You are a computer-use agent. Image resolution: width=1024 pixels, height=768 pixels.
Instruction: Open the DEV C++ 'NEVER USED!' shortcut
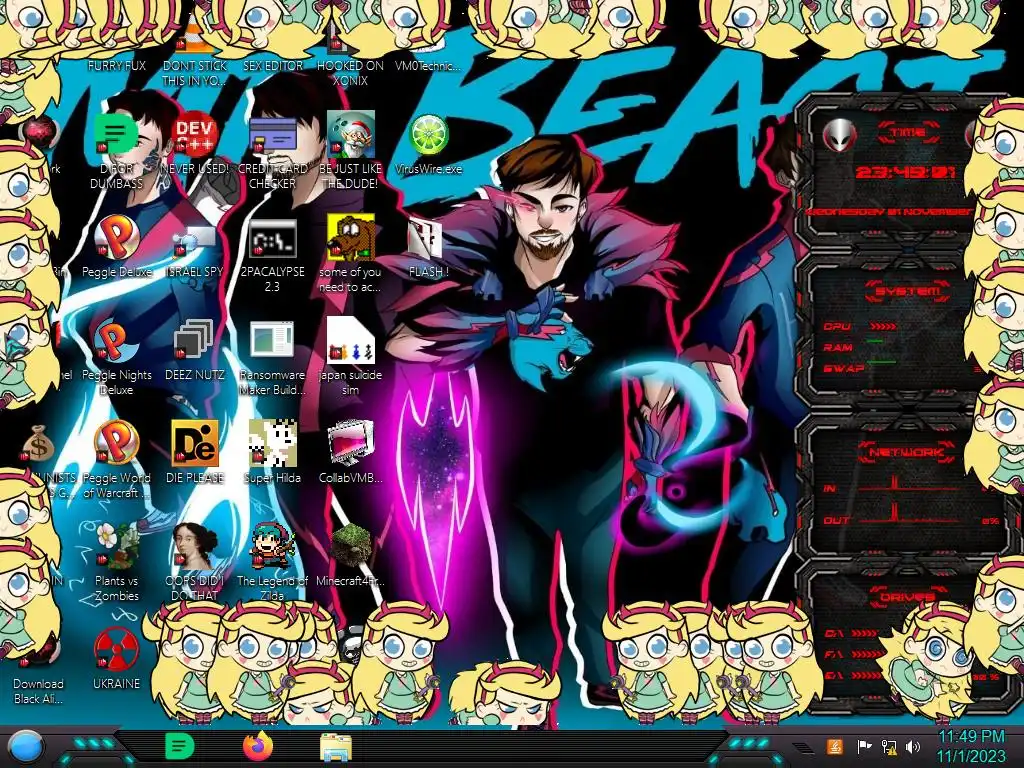(195, 136)
